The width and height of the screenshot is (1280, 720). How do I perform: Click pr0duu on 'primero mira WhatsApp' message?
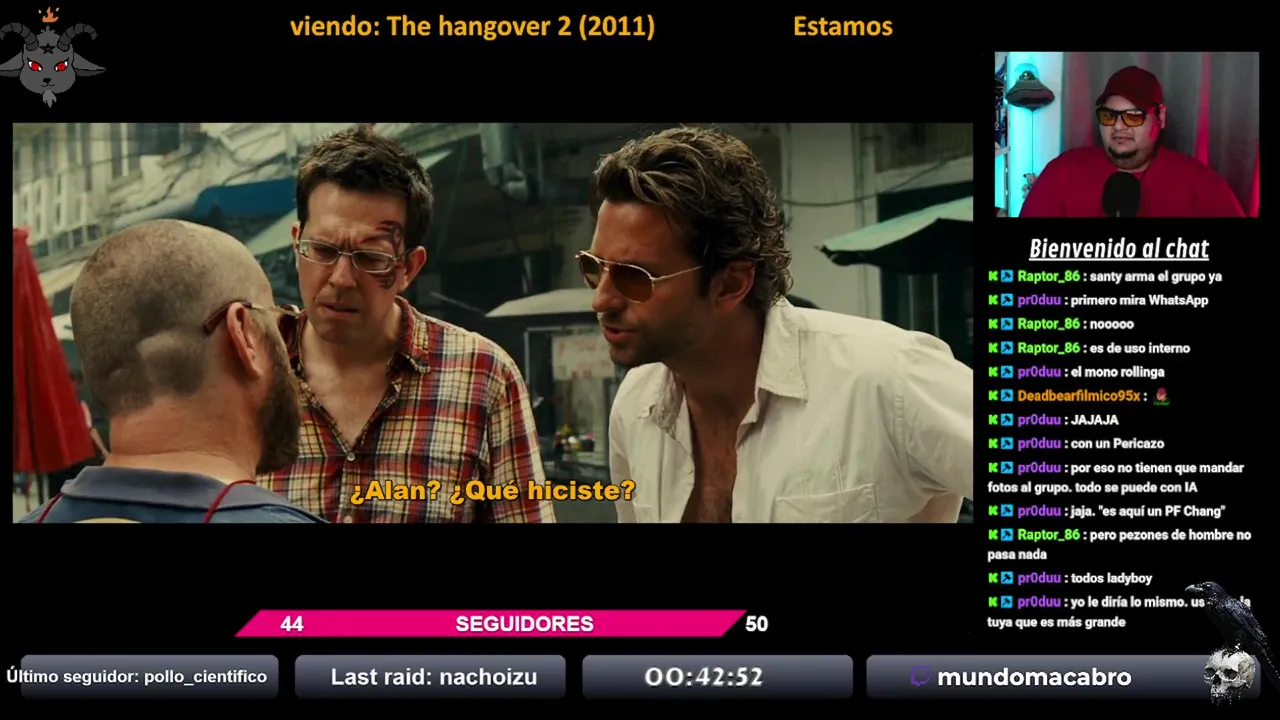[1039, 300]
